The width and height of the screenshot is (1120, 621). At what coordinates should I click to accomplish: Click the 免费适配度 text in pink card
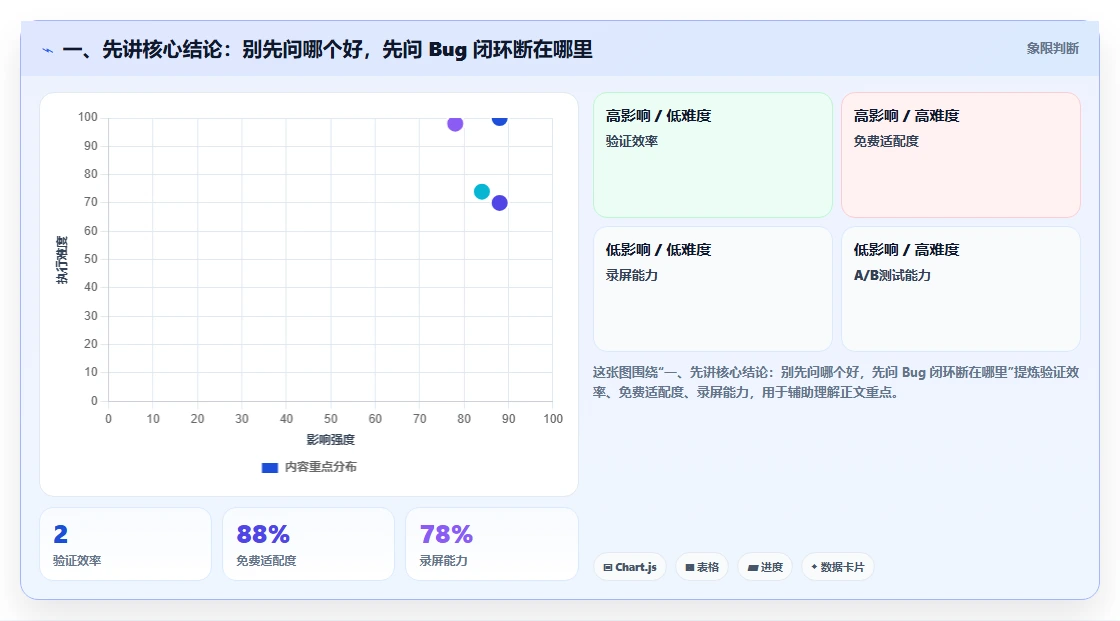pos(886,141)
